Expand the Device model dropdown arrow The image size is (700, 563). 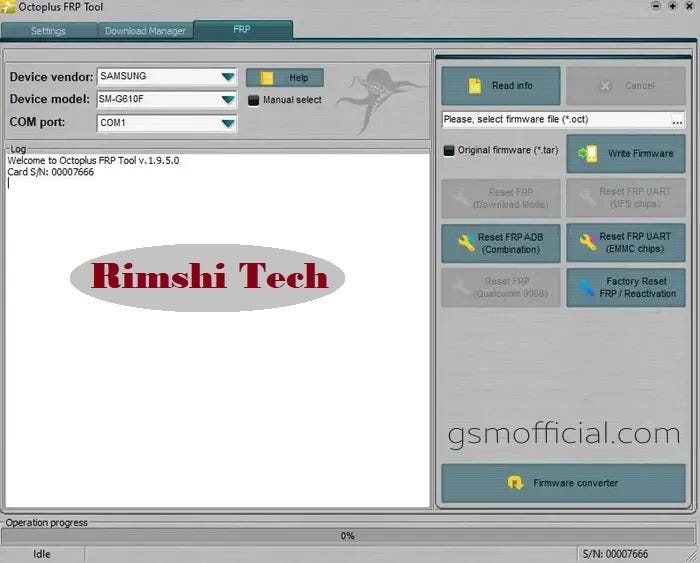(228, 100)
